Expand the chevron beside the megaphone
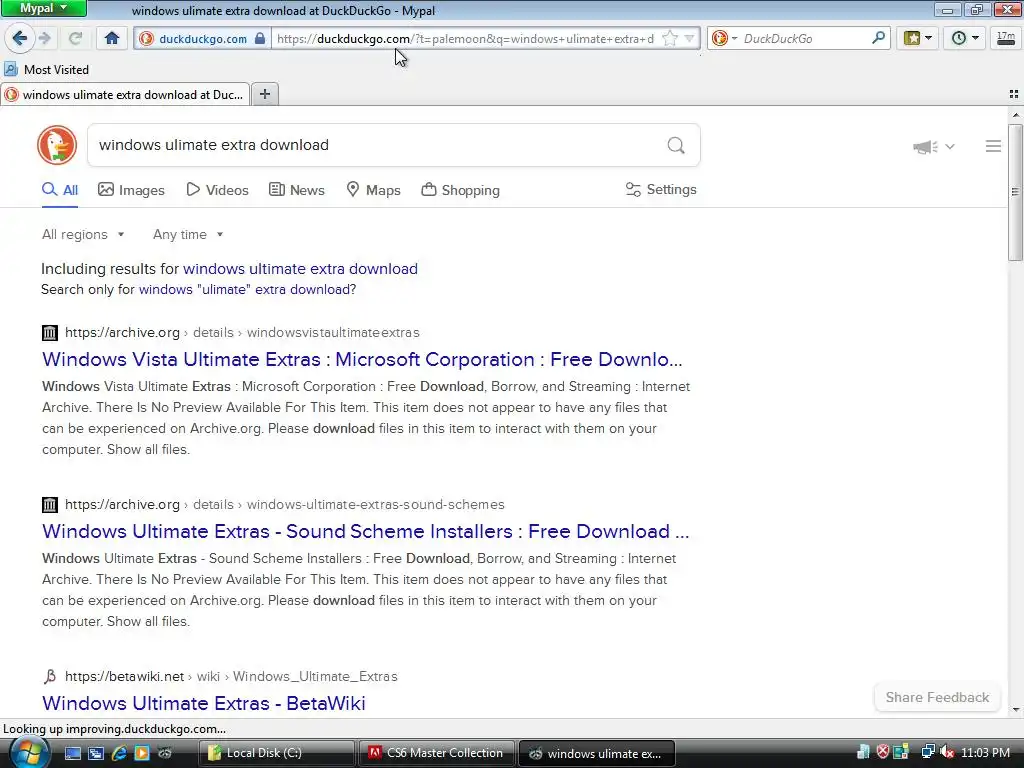This screenshot has height=768, width=1024. pyautogui.click(x=950, y=147)
